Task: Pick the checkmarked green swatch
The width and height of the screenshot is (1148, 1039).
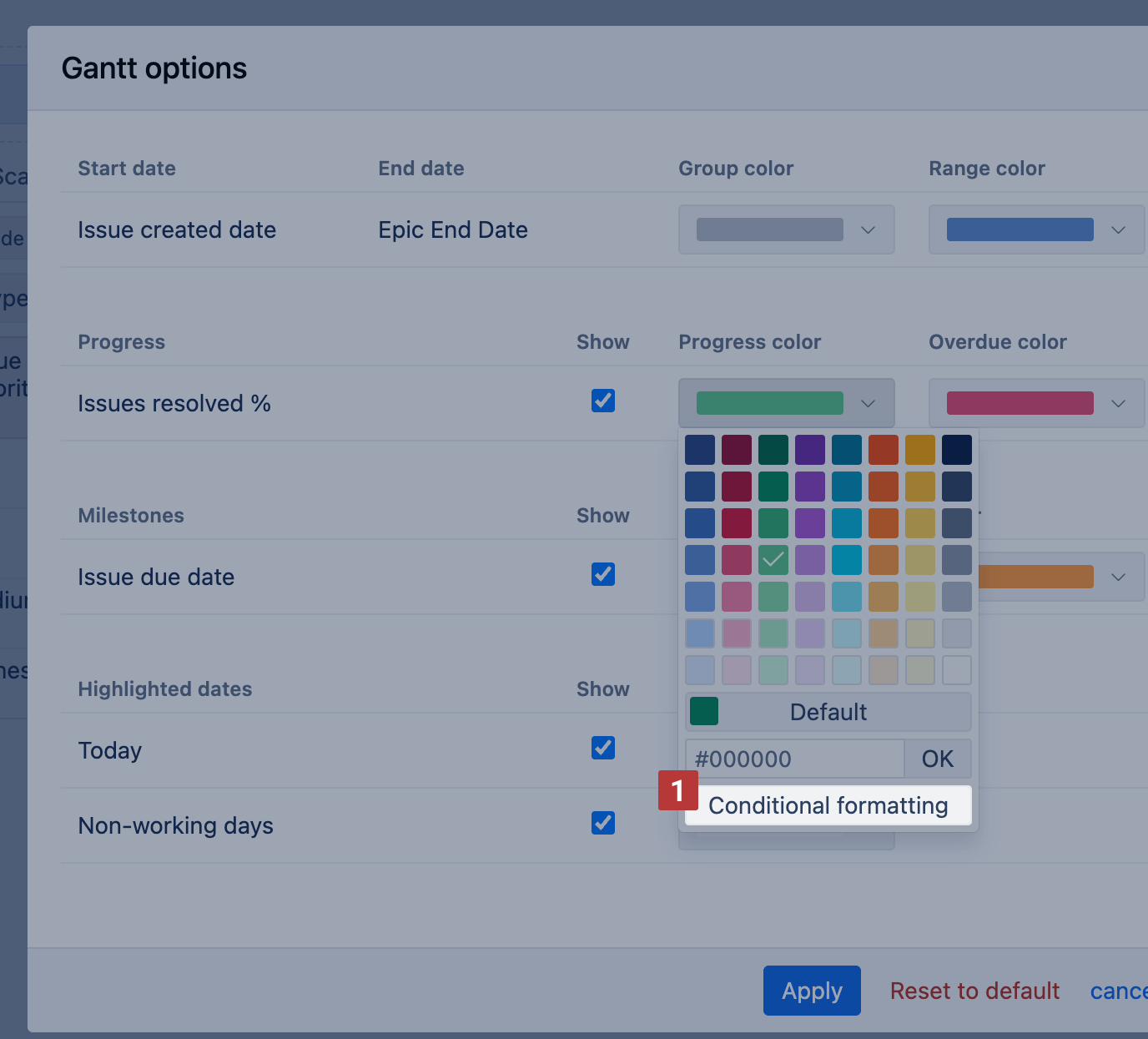Action: coord(773,560)
